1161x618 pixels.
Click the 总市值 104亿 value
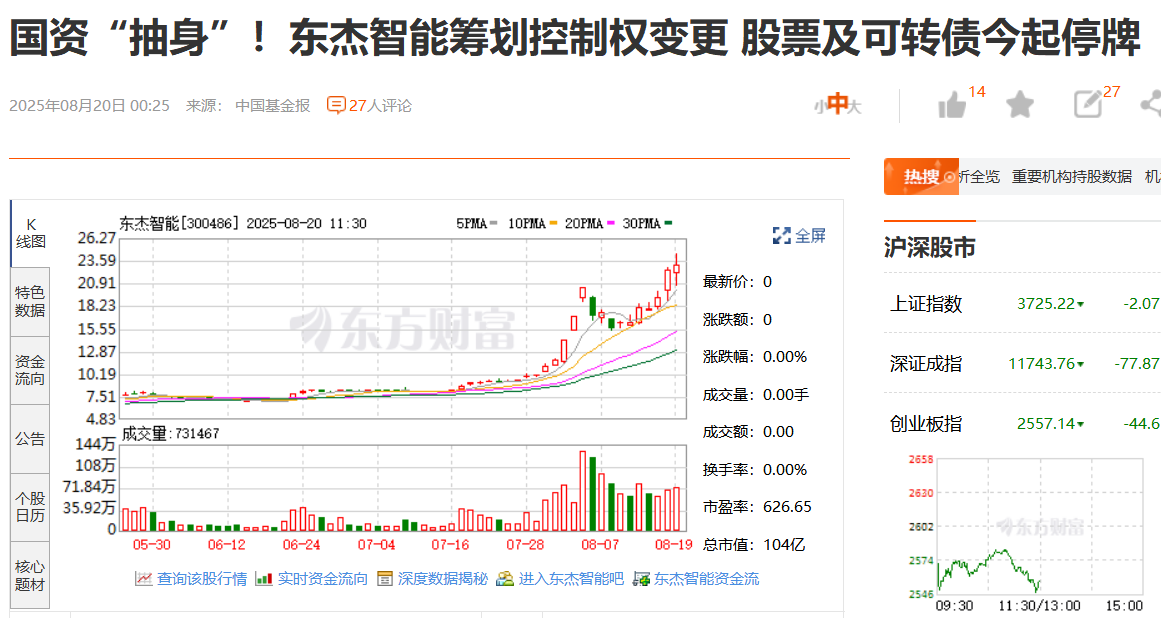click(x=784, y=545)
